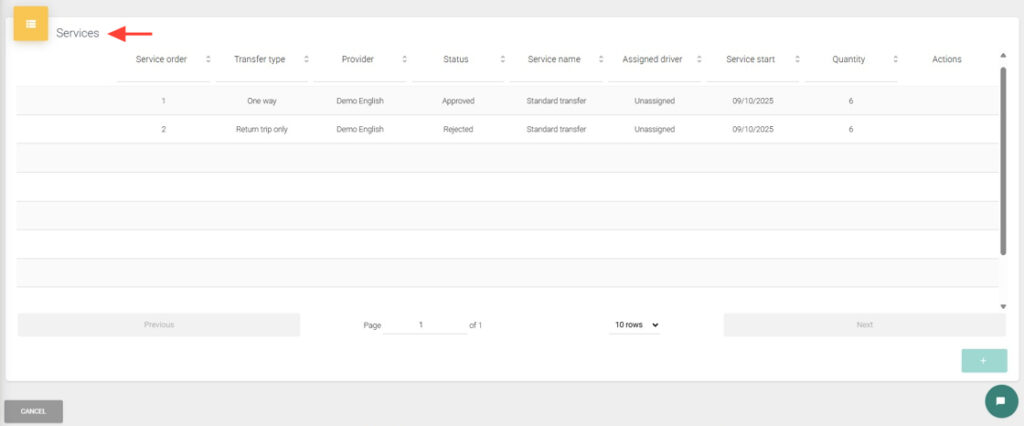Sort by Assigned driver column arrows
The height and width of the screenshot is (426, 1024).
point(699,60)
